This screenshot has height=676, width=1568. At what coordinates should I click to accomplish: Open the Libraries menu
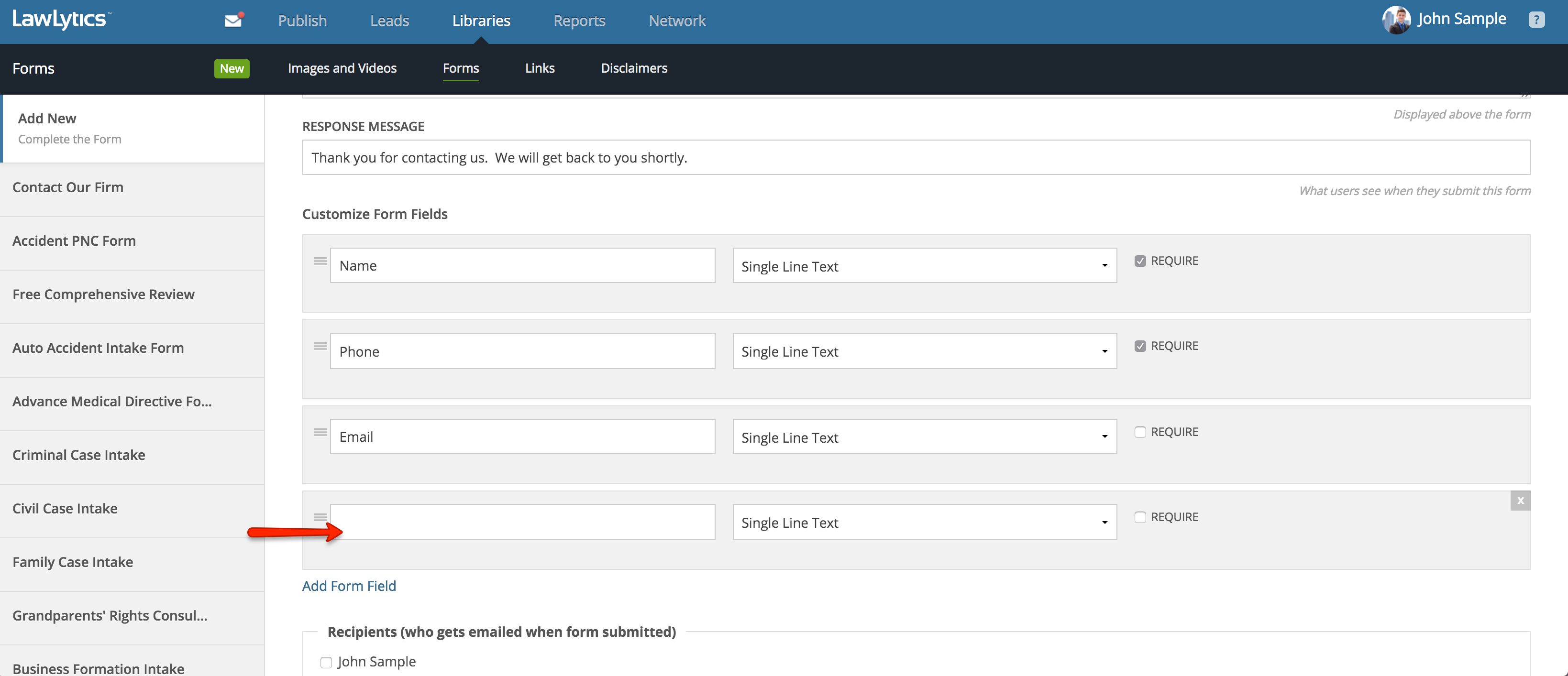click(481, 21)
